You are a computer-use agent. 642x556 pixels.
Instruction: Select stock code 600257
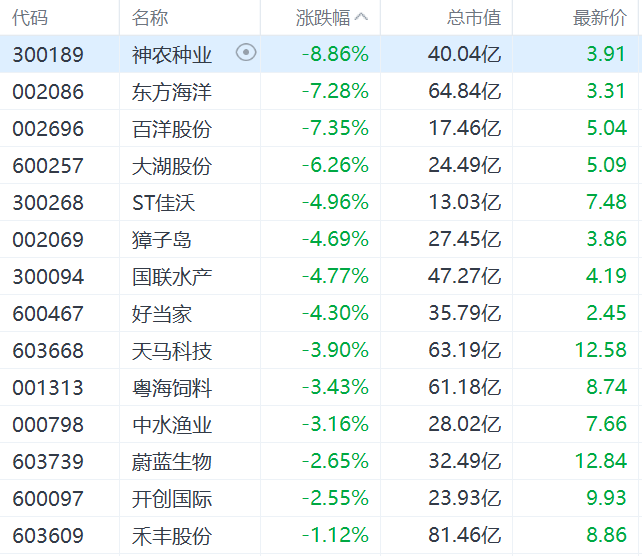(48, 166)
